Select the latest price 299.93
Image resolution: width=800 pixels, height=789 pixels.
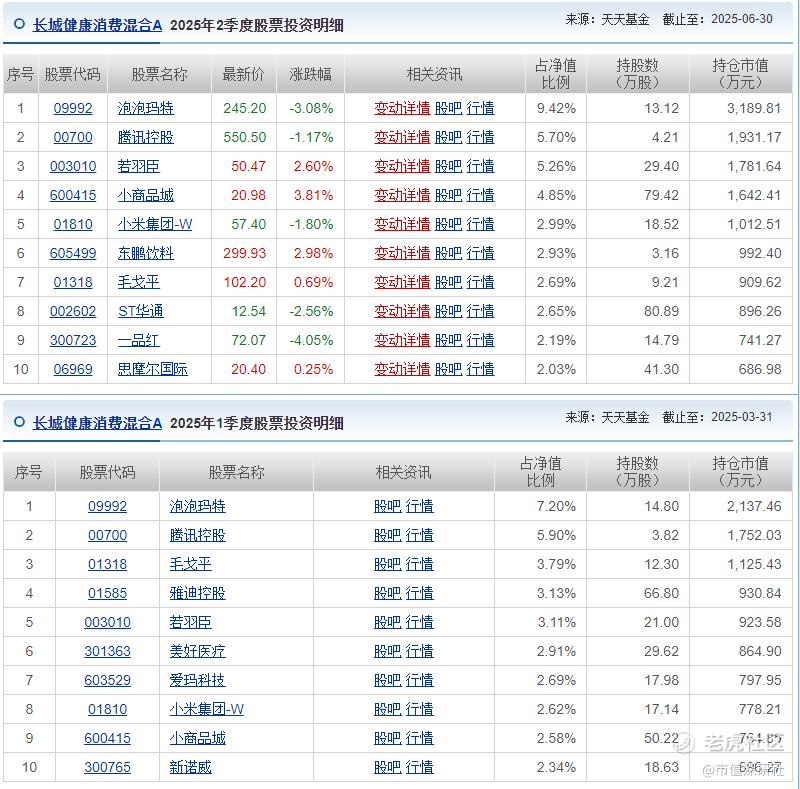coord(244,253)
